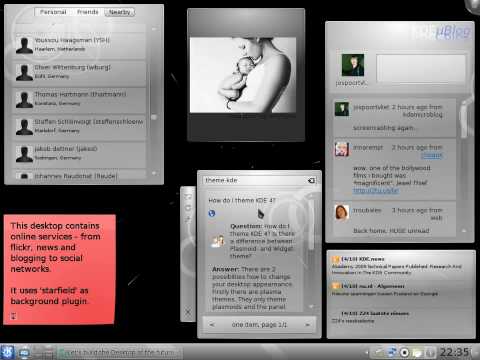Click into the microblog message input box

pyautogui.click(x=421, y=68)
